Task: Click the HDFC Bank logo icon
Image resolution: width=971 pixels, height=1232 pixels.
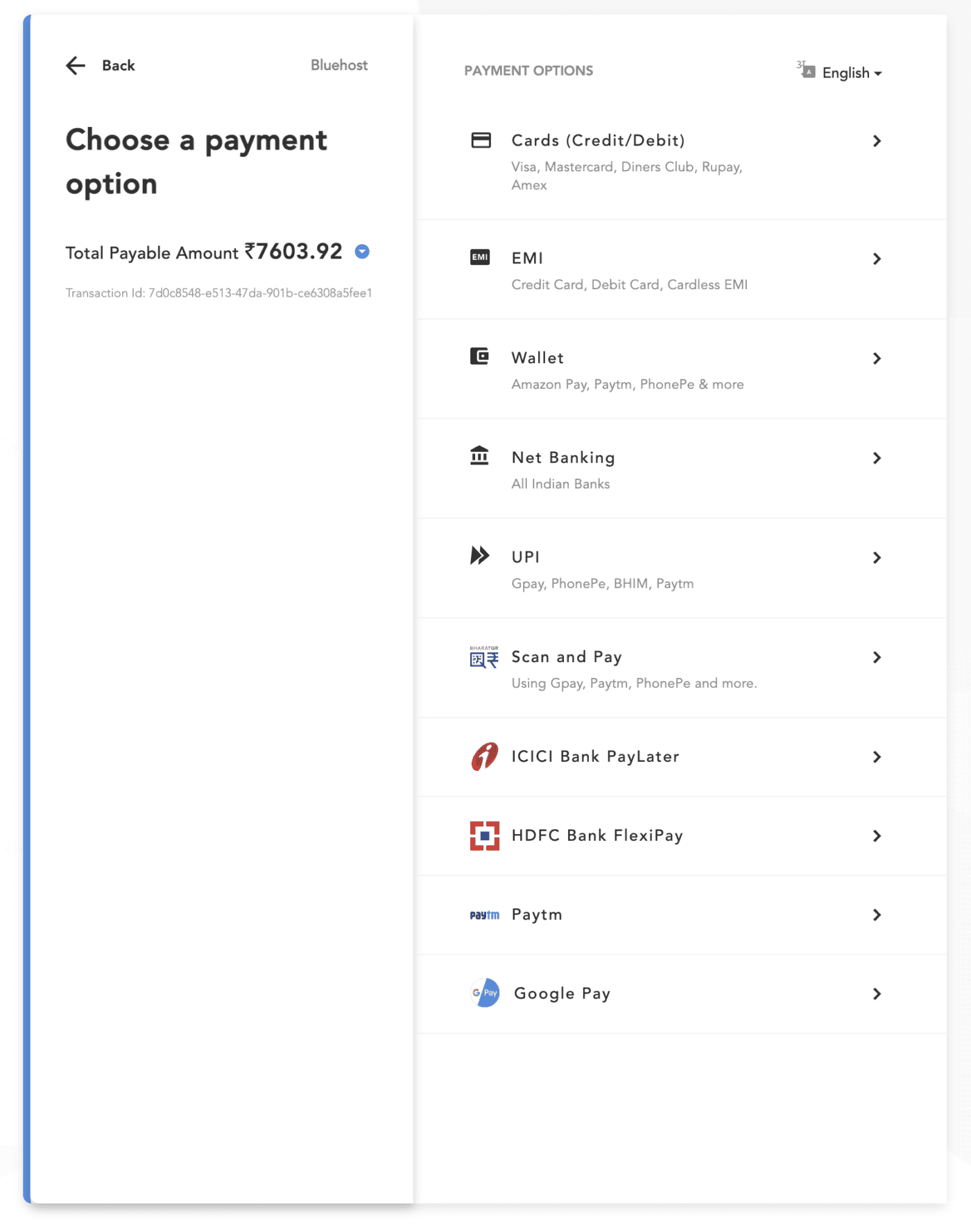Action: pos(485,835)
